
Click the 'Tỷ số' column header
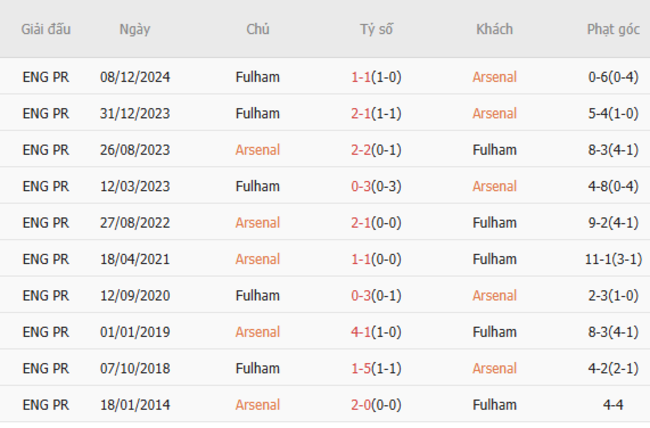tap(377, 29)
